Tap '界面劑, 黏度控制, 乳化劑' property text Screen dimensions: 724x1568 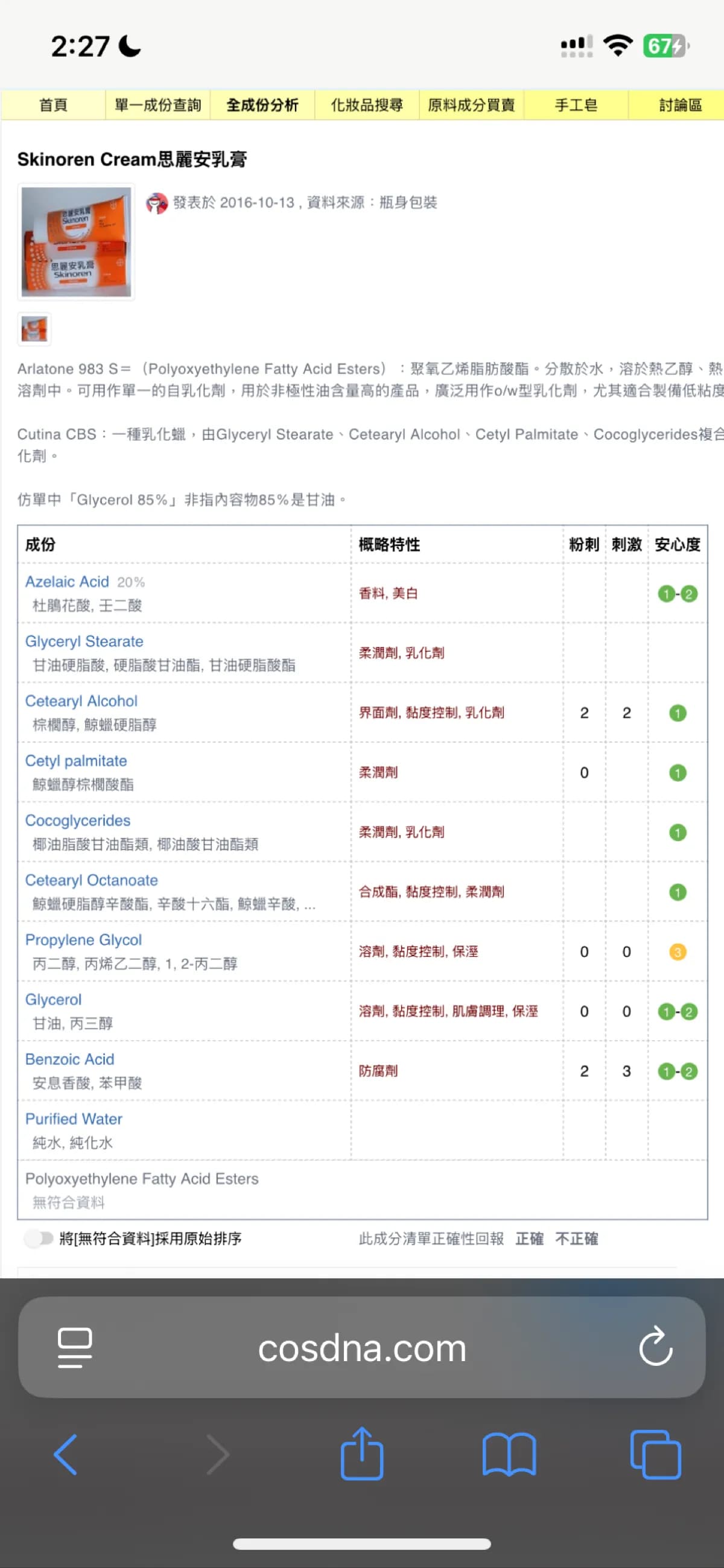tap(431, 713)
